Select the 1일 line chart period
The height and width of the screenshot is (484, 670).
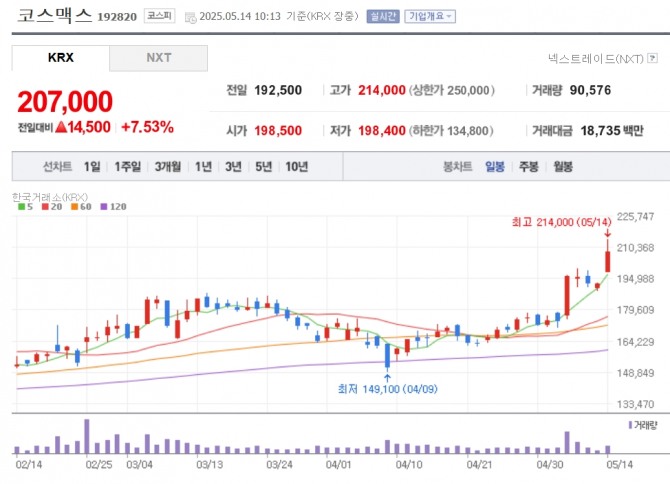92,166
